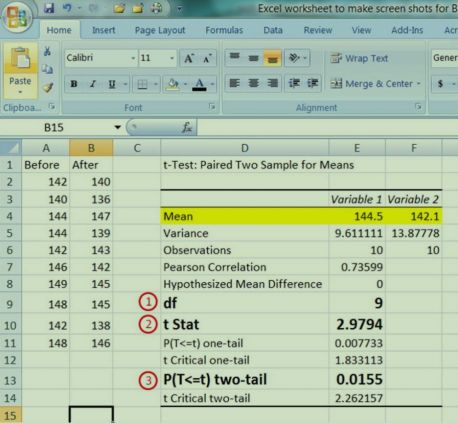This screenshot has height=423, width=458.
Task: Apply font color A
Action: tap(199, 84)
